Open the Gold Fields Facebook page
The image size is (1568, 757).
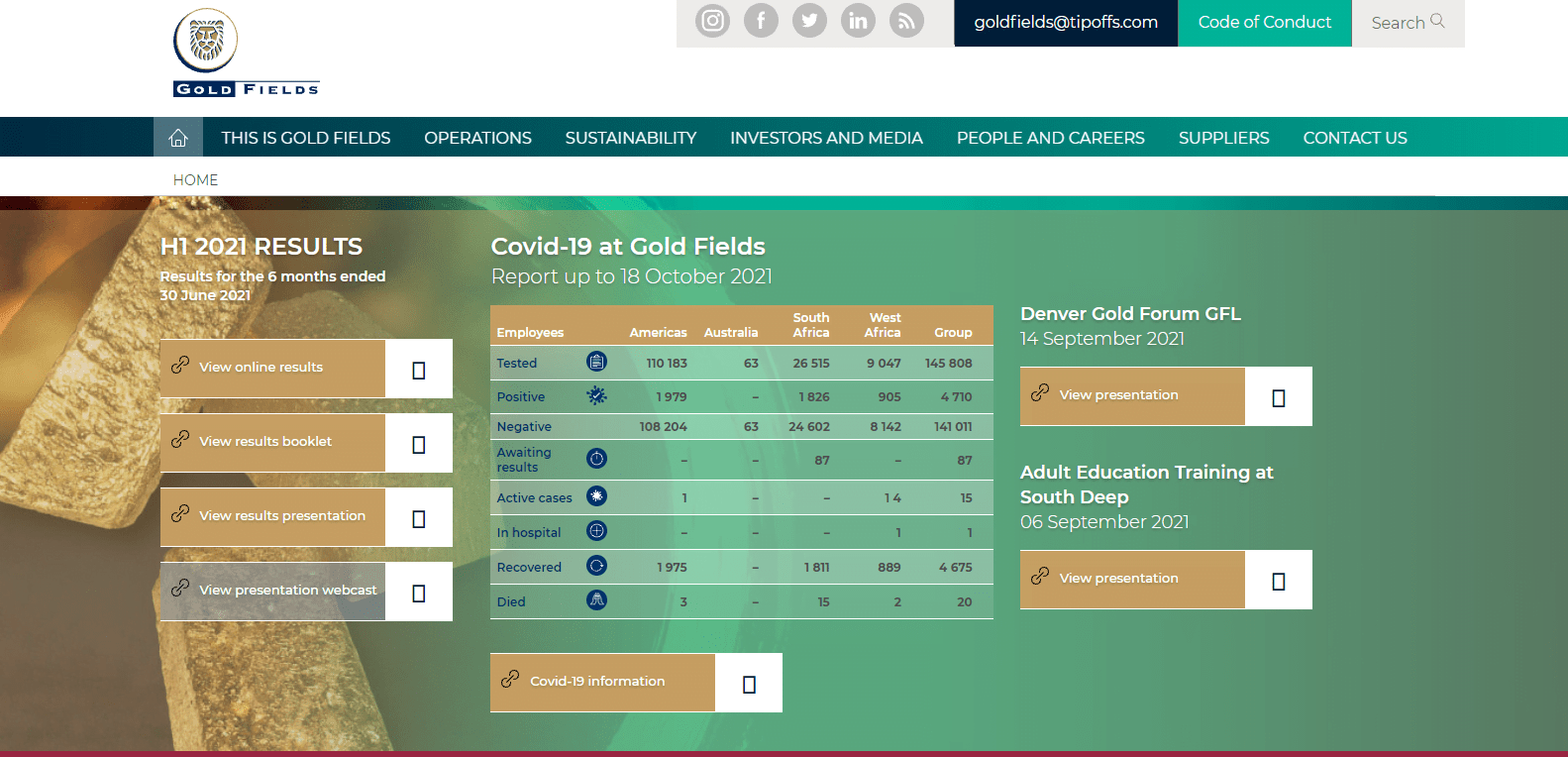coord(761,21)
